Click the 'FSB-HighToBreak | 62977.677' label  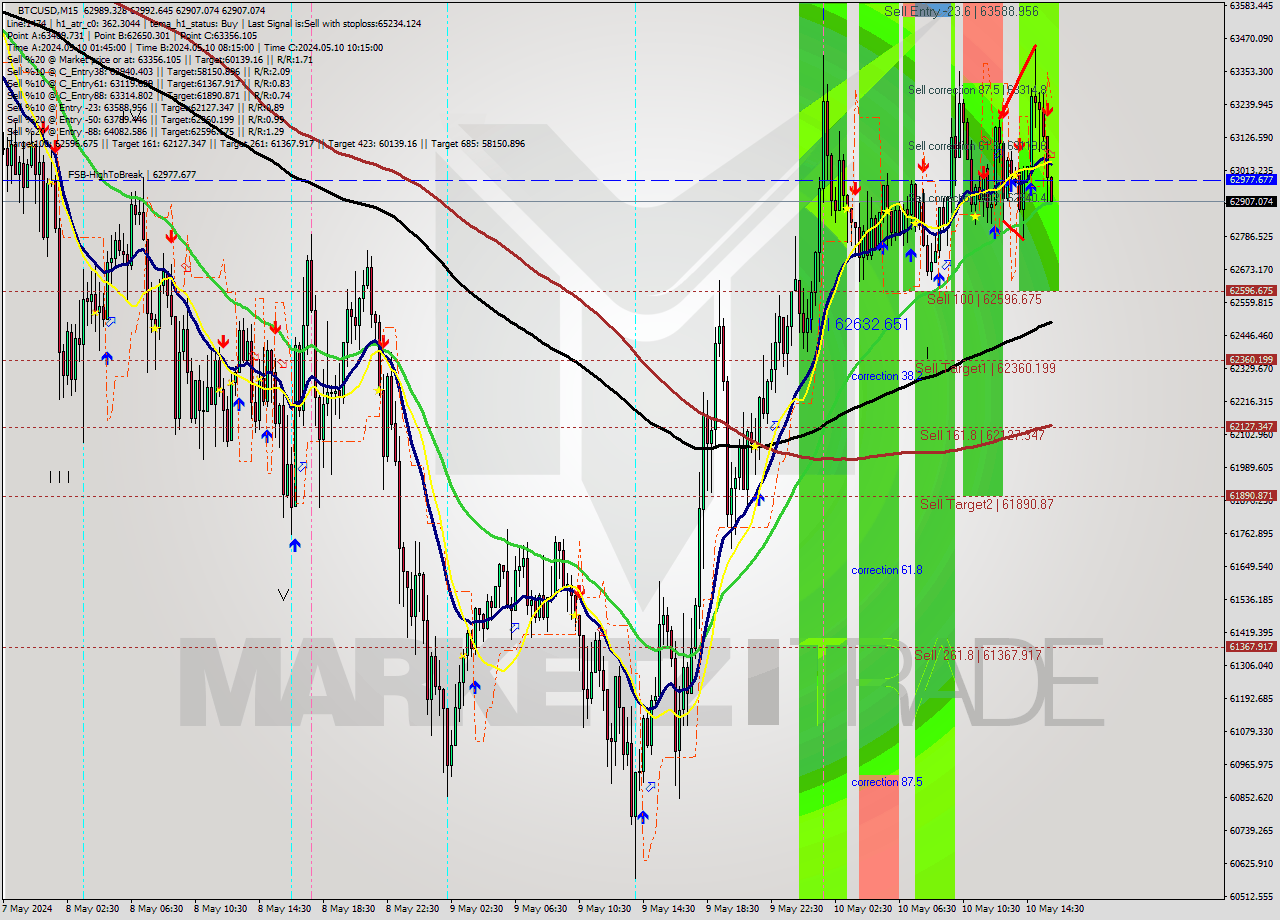pyautogui.click(x=132, y=175)
